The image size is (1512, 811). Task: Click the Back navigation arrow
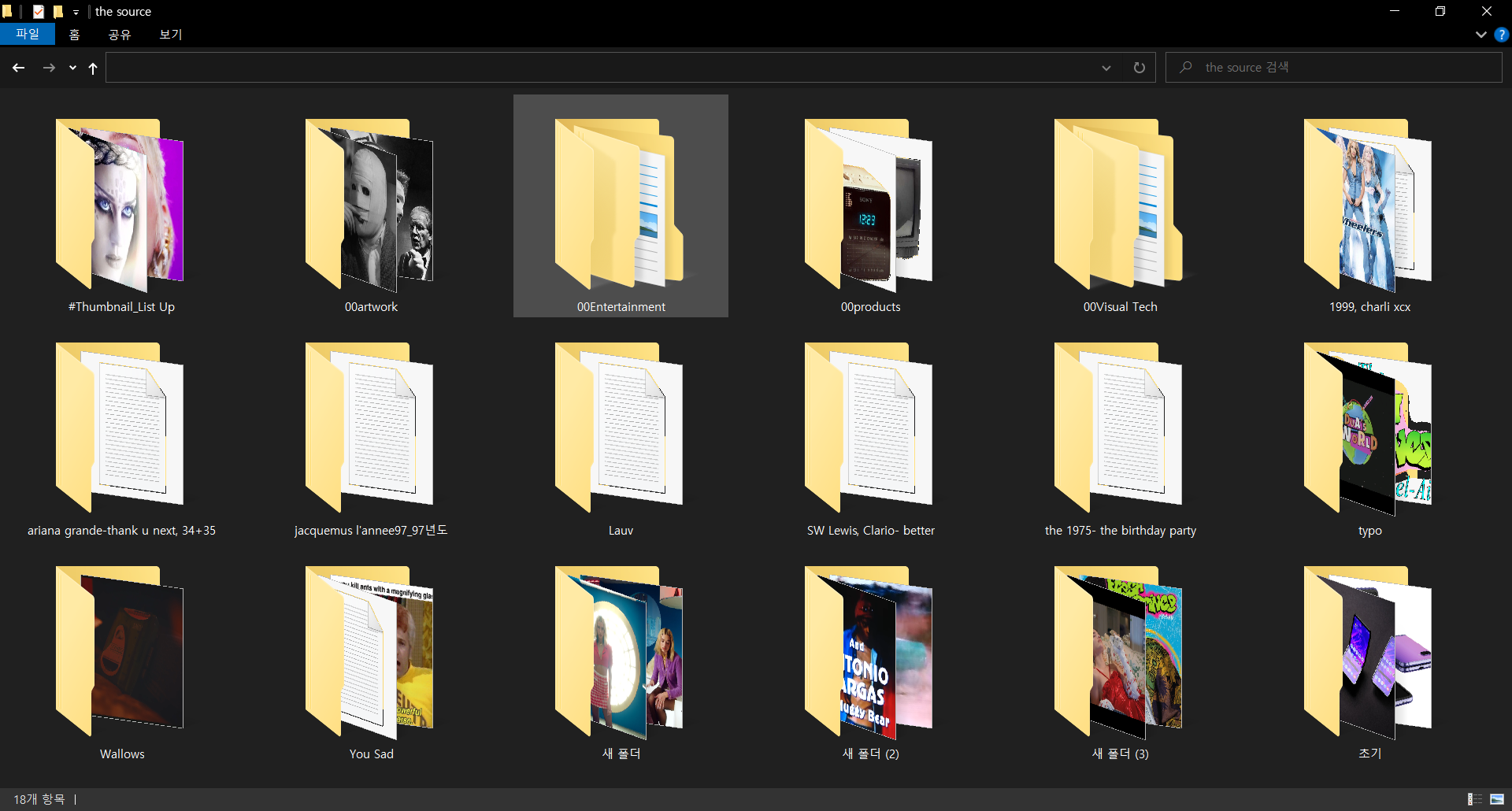click(19, 68)
